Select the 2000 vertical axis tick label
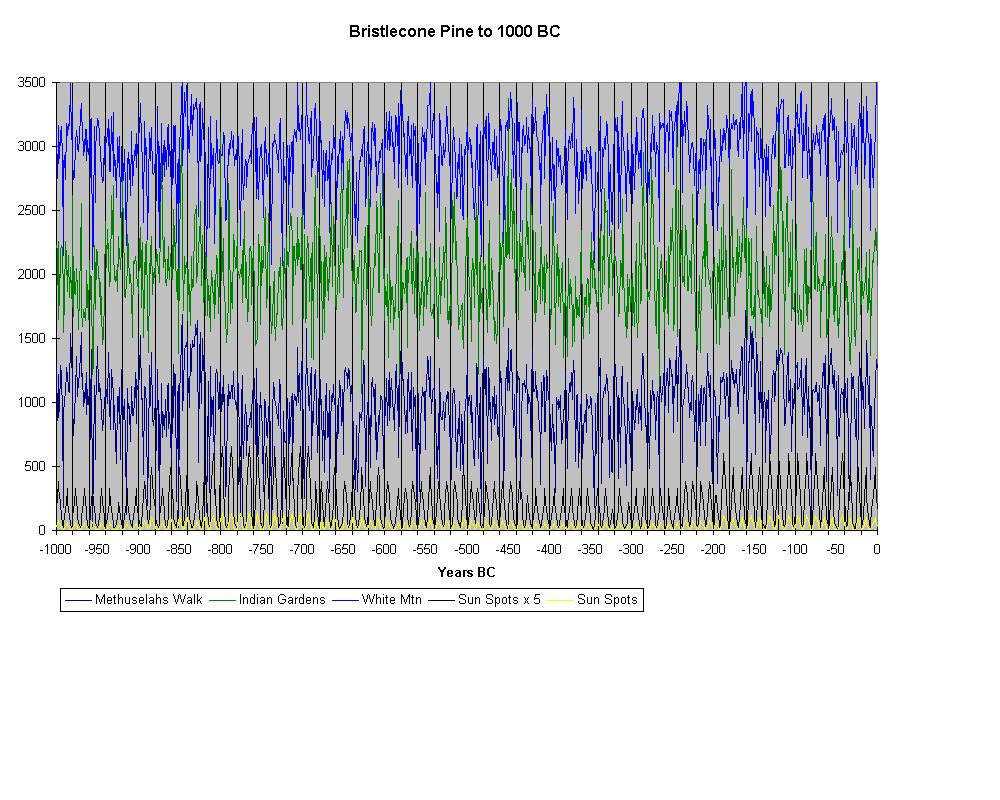 coord(31,274)
